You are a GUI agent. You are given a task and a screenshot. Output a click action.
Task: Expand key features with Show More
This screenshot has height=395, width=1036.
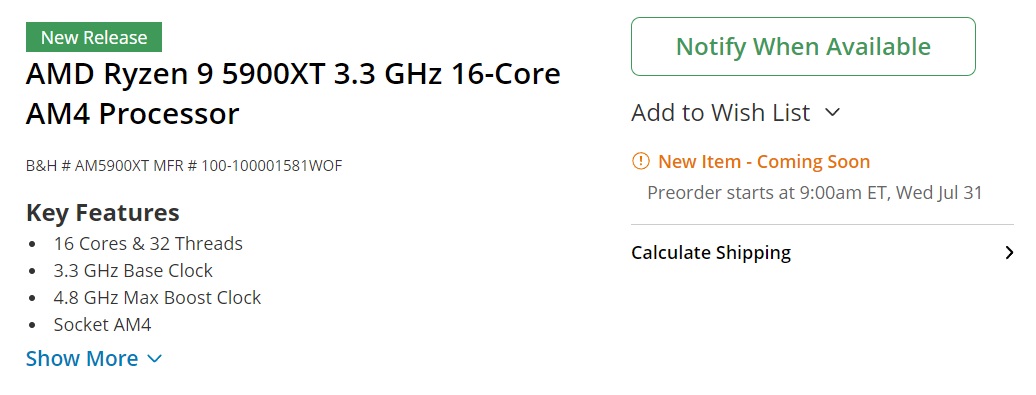[x=82, y=359]
